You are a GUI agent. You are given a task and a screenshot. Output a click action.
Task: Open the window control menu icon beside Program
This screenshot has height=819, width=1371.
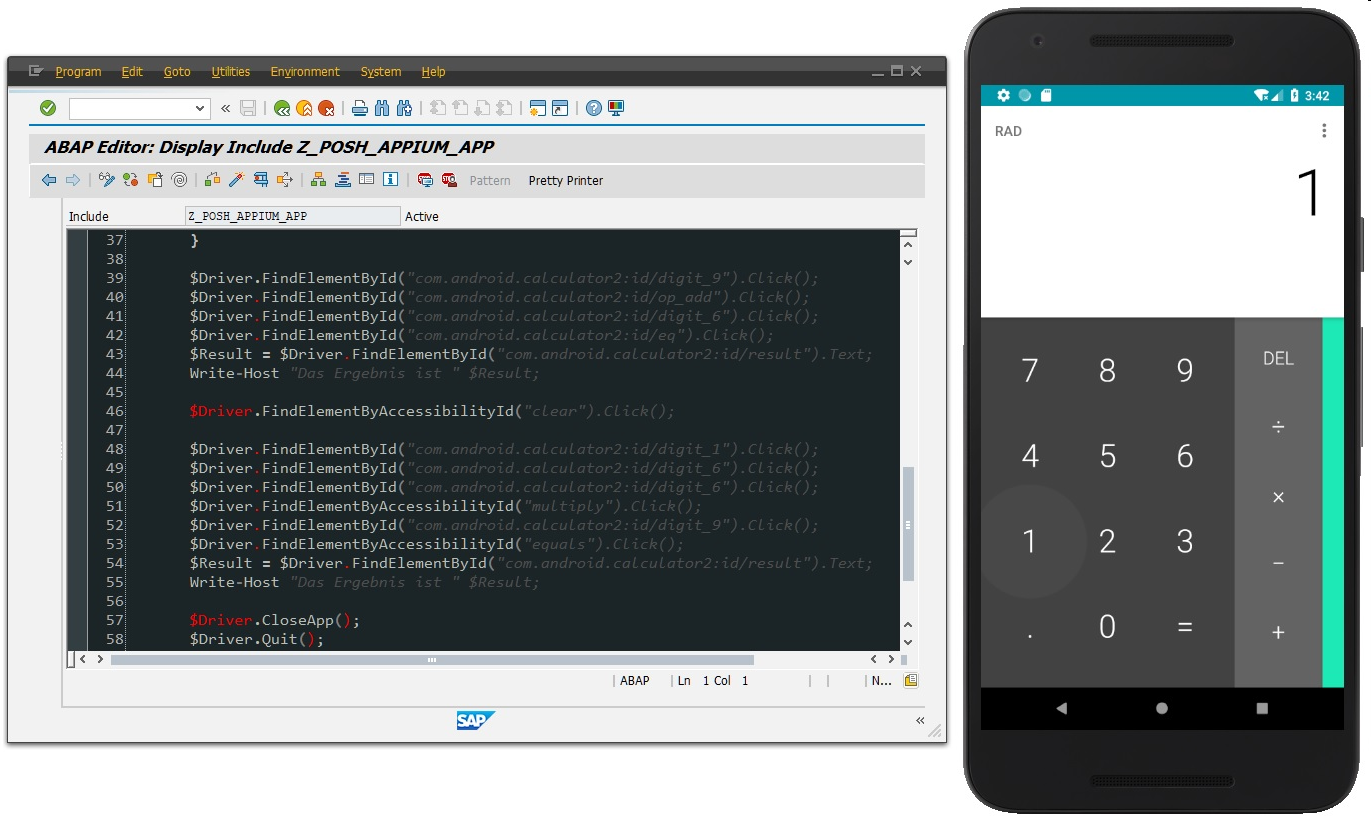(x=36, y=71)
